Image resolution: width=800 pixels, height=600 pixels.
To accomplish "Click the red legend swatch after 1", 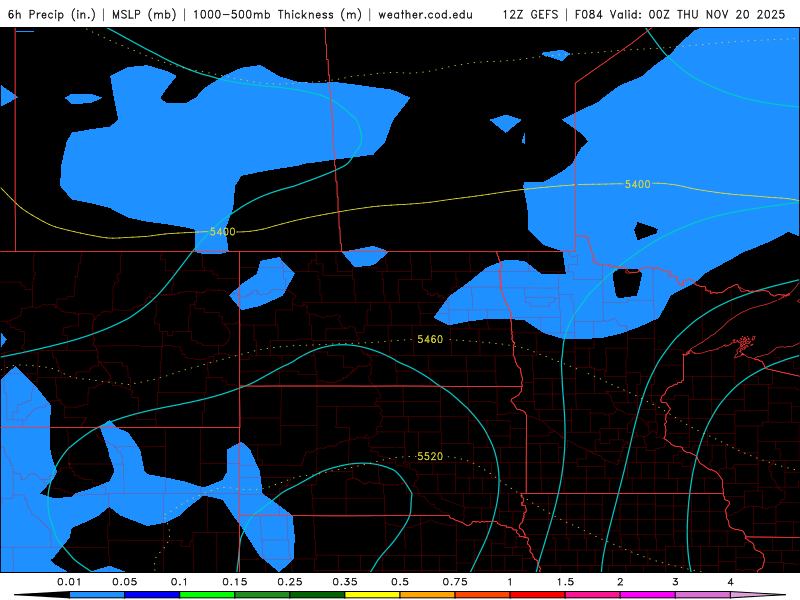I will coord(538,595).
